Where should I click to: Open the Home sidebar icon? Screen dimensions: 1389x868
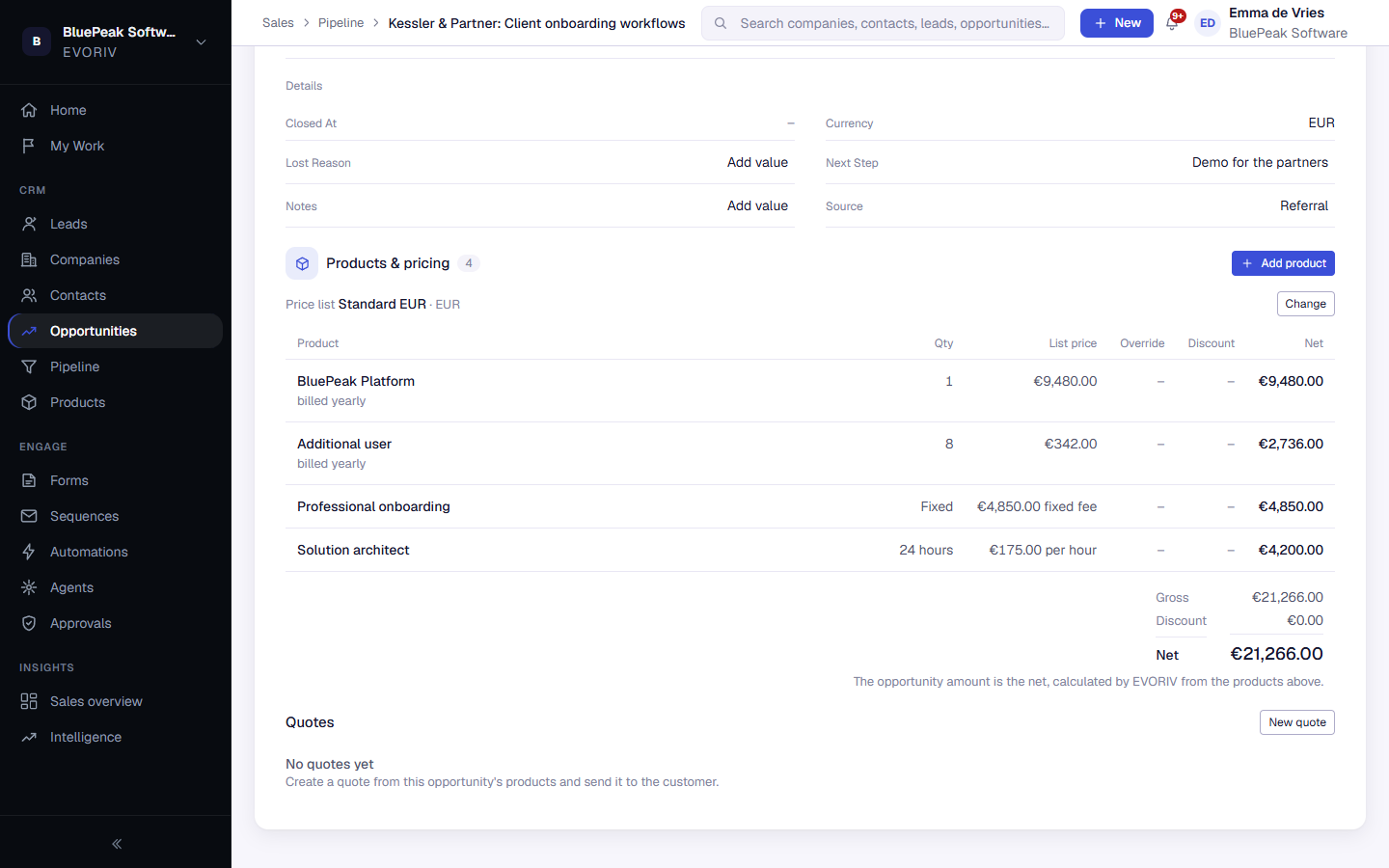(29, 110)
